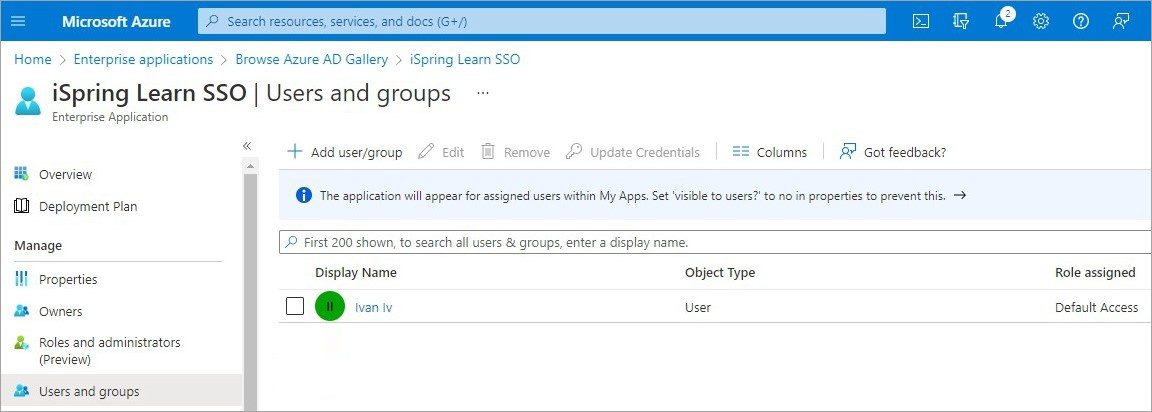Go to Enterprise applications breadcrumb
Viewport: 1152px width, 412px height.
pyautogui.click(x=143, y=59)
